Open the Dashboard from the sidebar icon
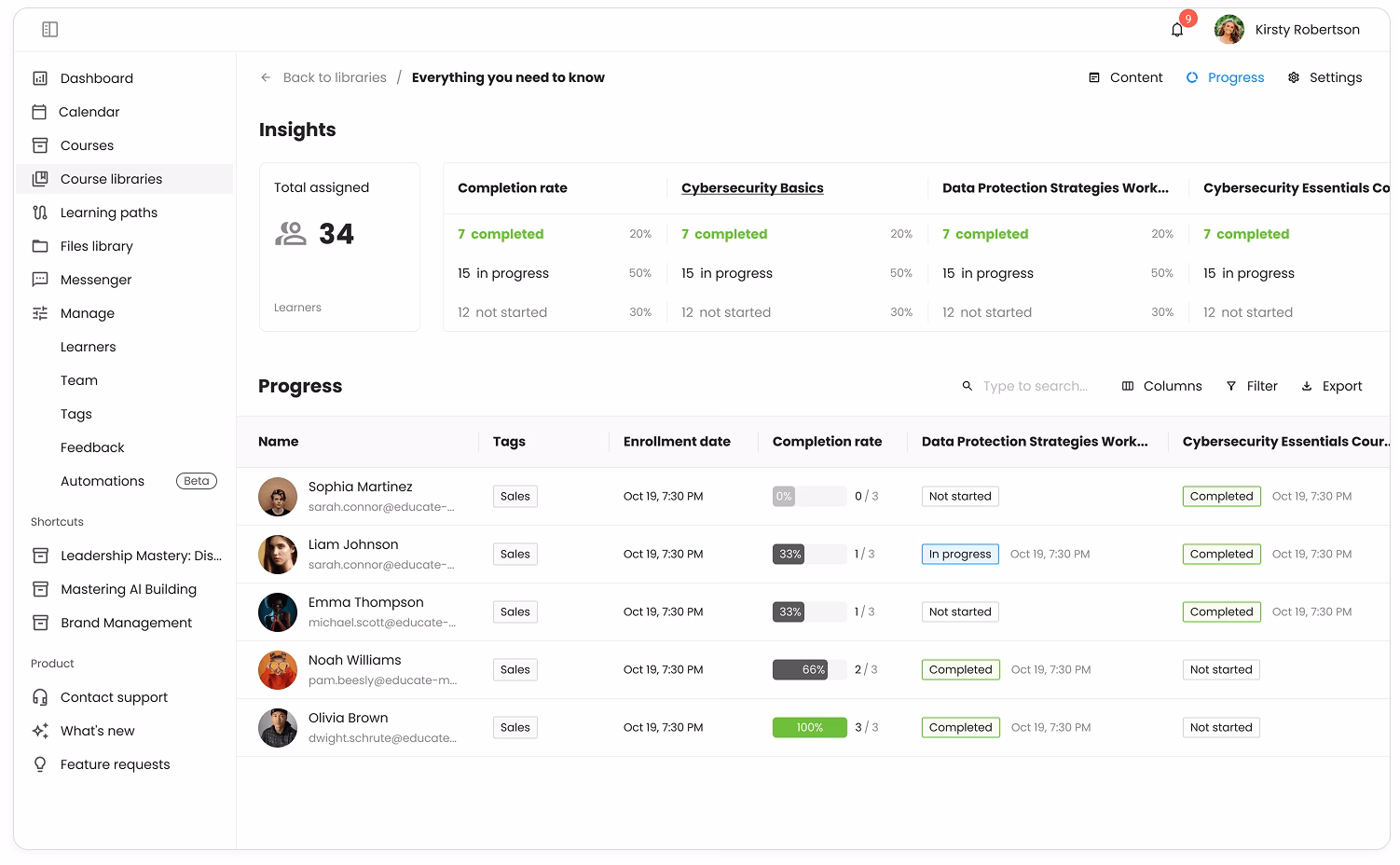Viewport: 1400px width, 865px height. pyautogui.click(x=40, y=78)
